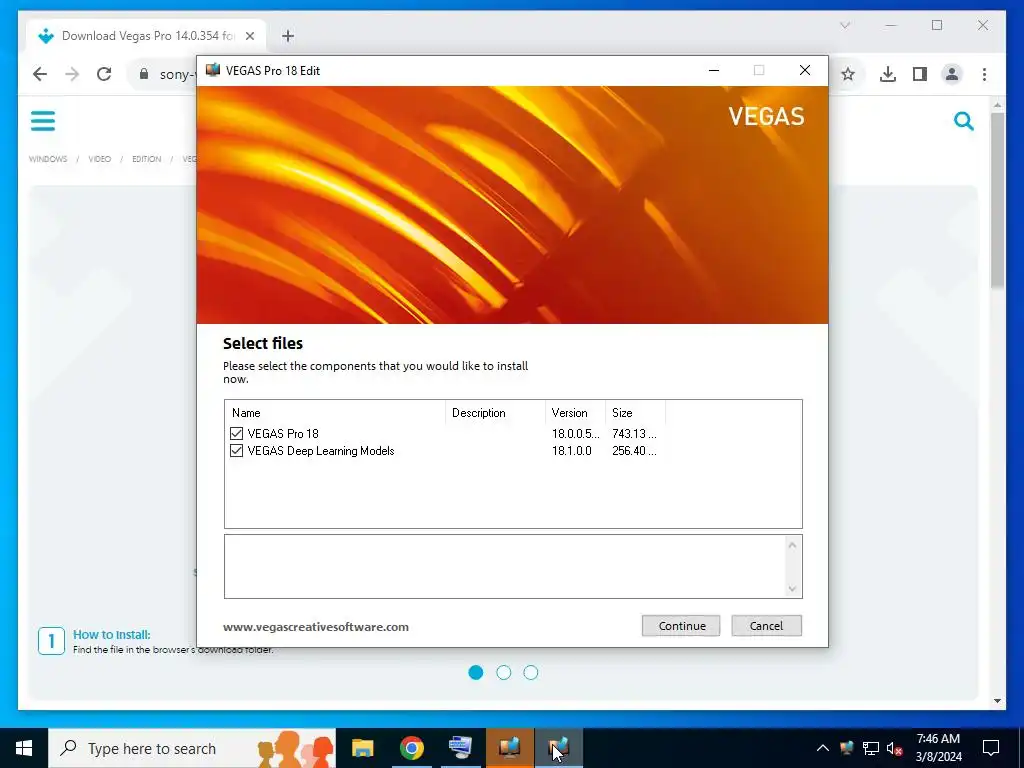Click scroll up arrow on the webpage scrollbar
The image size is (1024, 768).
pos(997,104)
